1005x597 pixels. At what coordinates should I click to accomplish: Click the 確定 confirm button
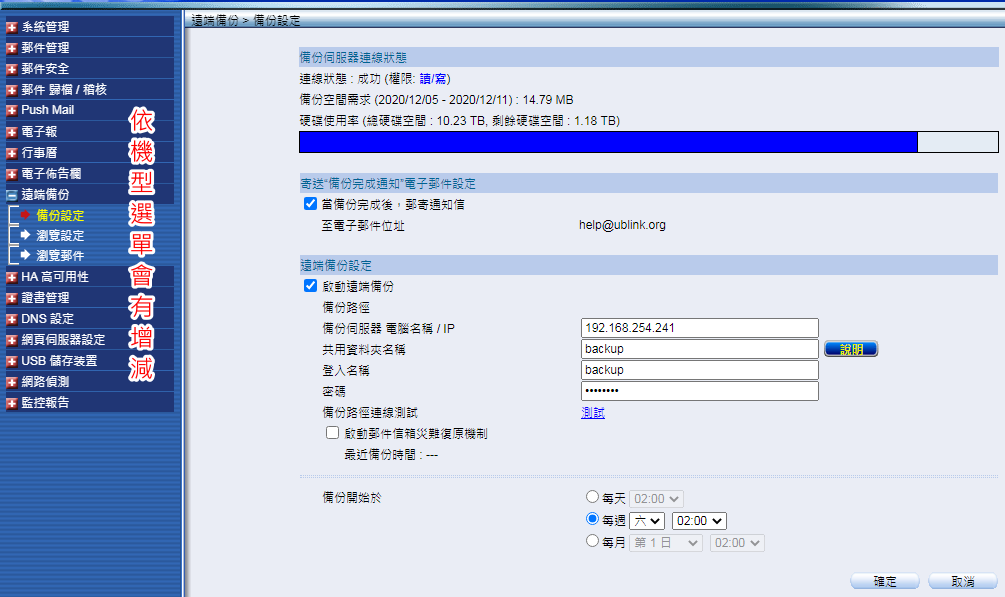(885, 581)
